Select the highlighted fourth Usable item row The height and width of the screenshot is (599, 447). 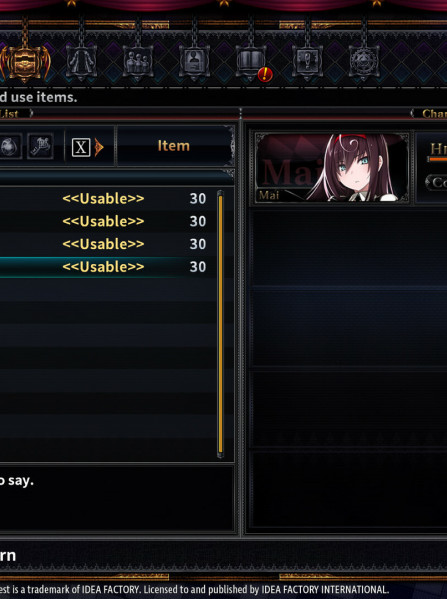pyautogui.click(x=108, y=267)
